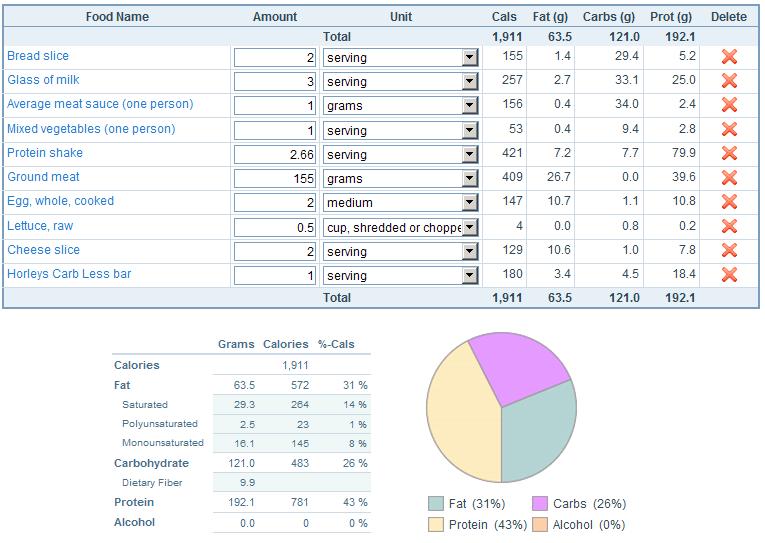765x543 pixels.
Task: Delete the Mixed vegetables entry
Action: [729, 129]
